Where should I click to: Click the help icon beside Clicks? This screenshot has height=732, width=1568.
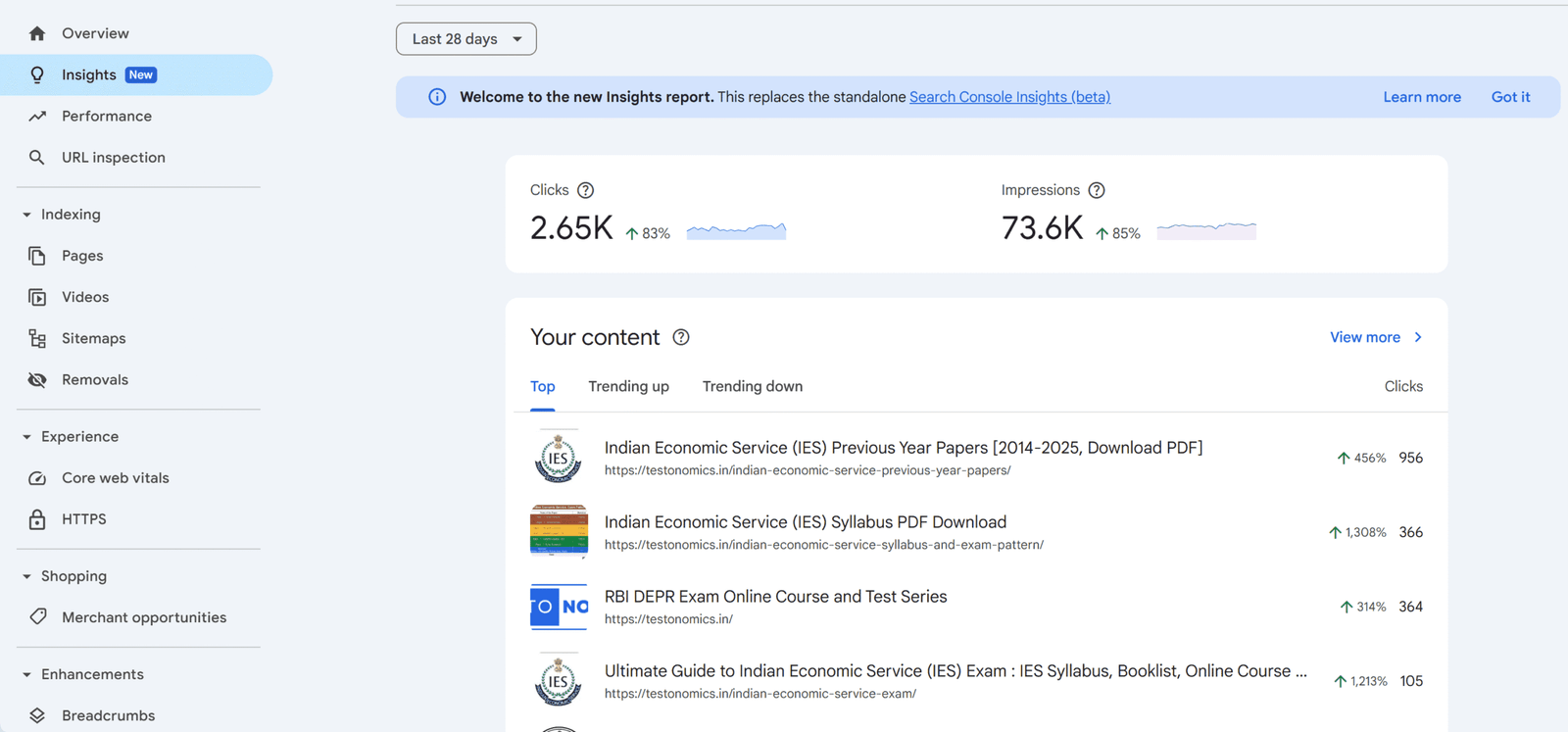tap(585, 190)
